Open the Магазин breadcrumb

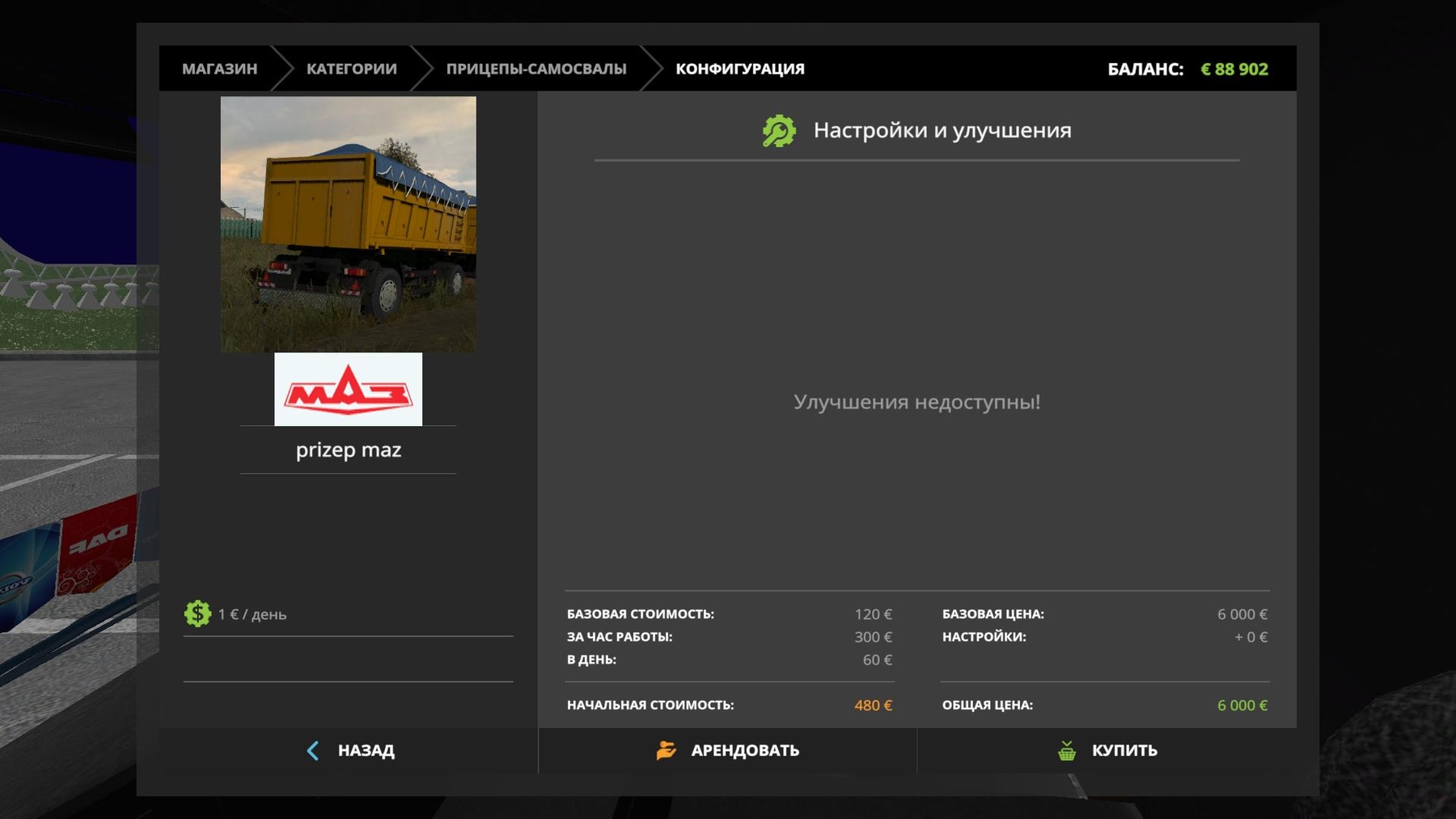coord(219,69)
